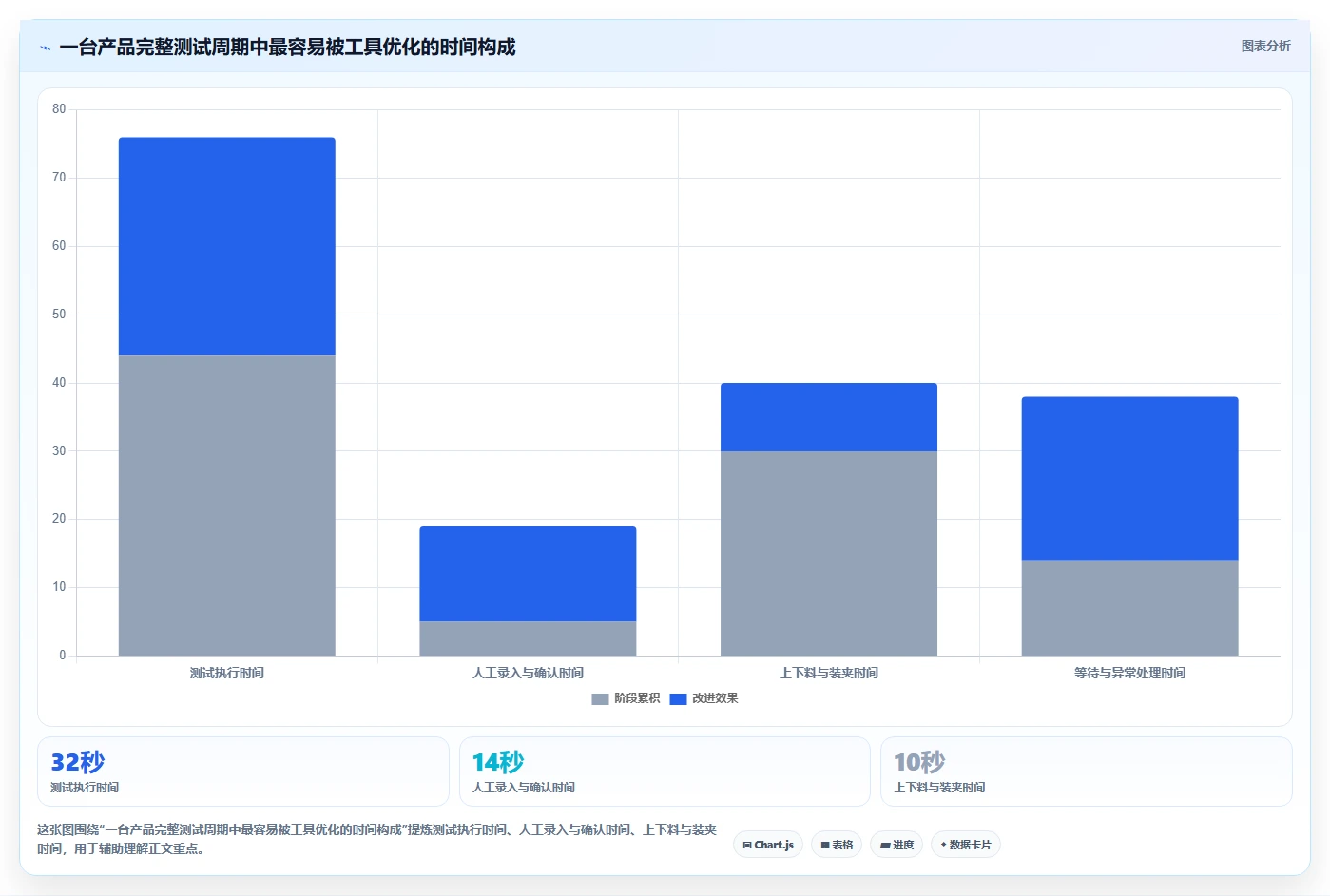Screen dimensions: 1330x896
Task: Click the 图表分析 label in header
Action: point(1265,46)
